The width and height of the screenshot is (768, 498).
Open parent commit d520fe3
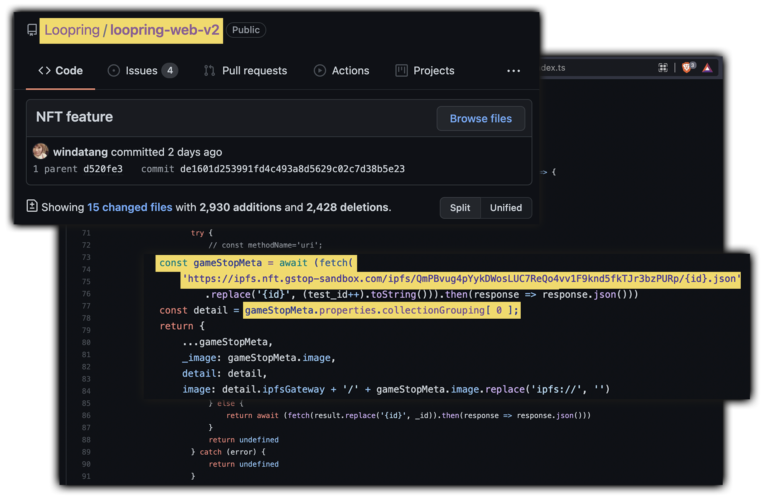point(103,169)
